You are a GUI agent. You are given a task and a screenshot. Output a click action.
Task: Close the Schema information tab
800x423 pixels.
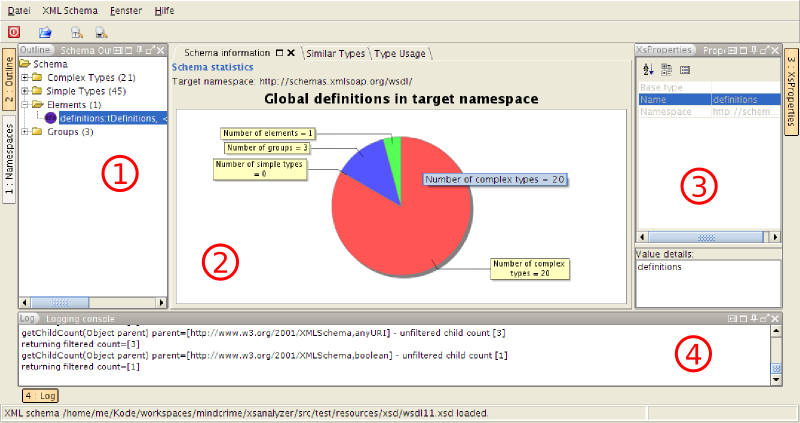click(290, 52)
